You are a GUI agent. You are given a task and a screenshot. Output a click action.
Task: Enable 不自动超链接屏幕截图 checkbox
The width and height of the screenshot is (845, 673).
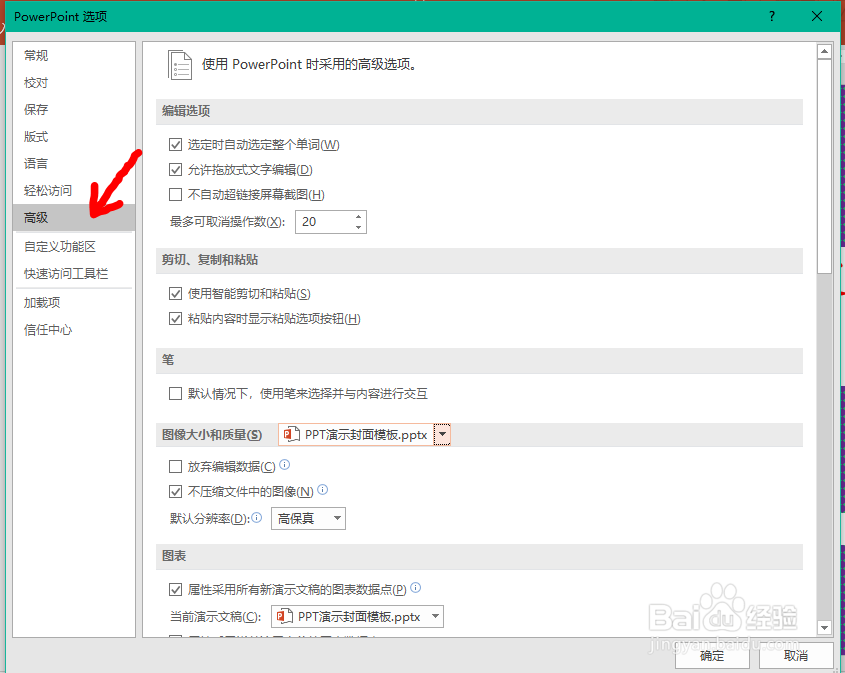(175, 195)
